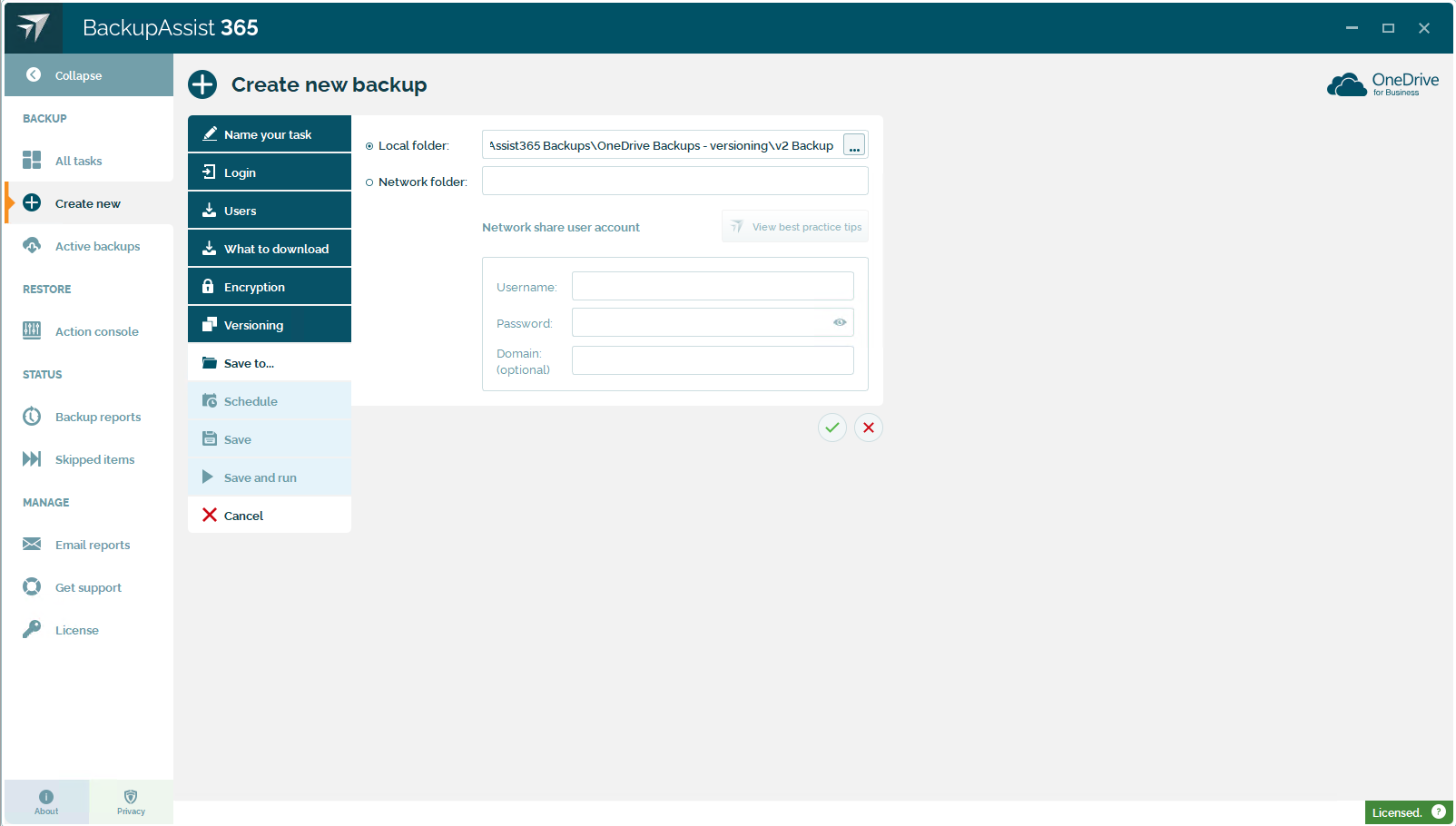Click the Domain (optional) input field
The image size is (1456, 826).
713,360
